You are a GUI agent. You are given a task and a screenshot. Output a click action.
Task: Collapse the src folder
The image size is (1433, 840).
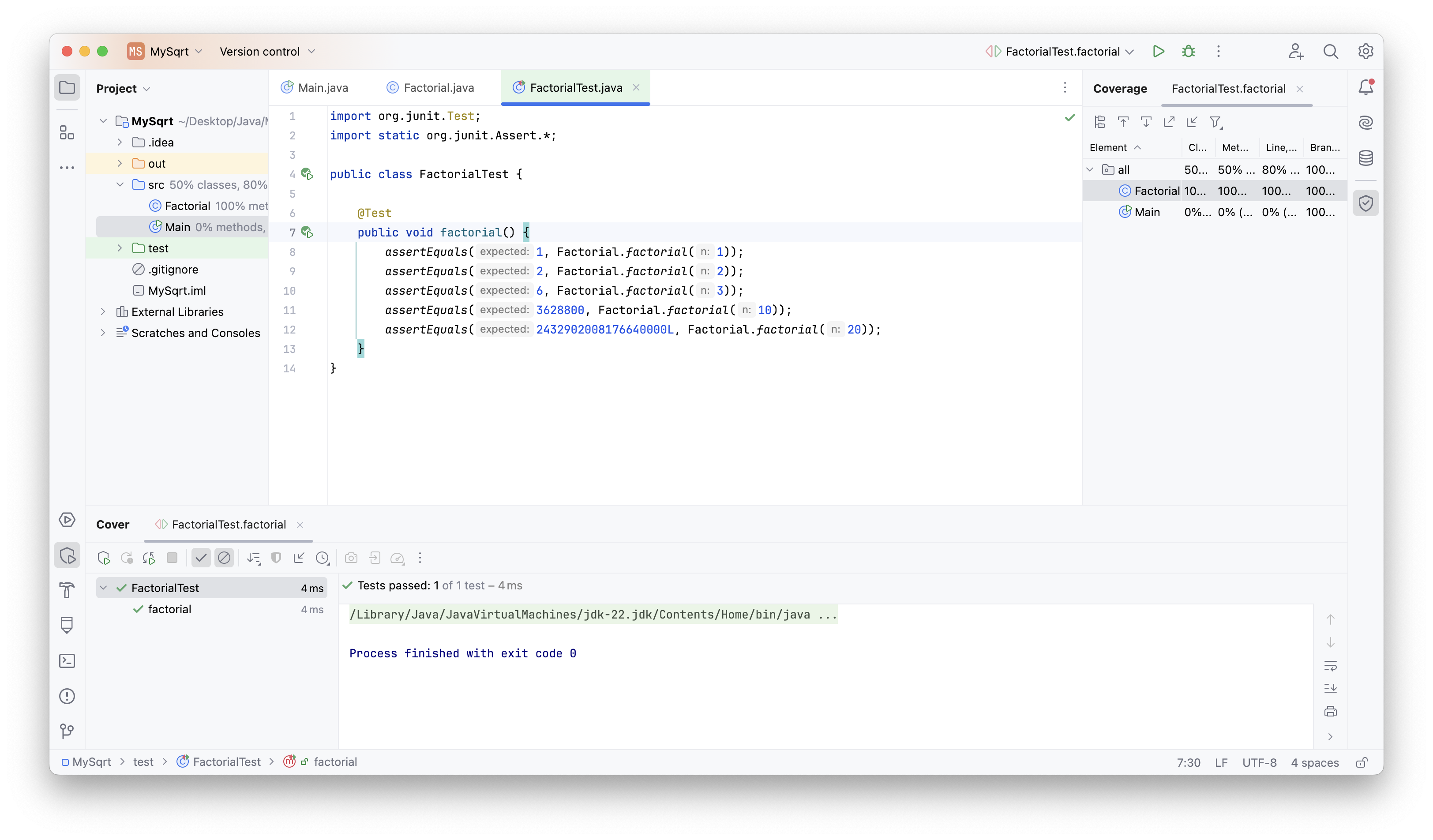coord(120,184)
